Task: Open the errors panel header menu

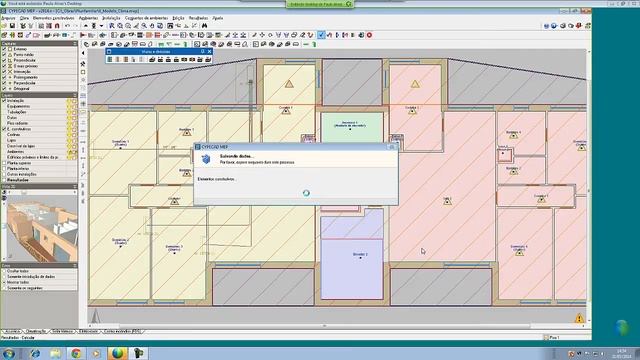Action: (75, 265)
